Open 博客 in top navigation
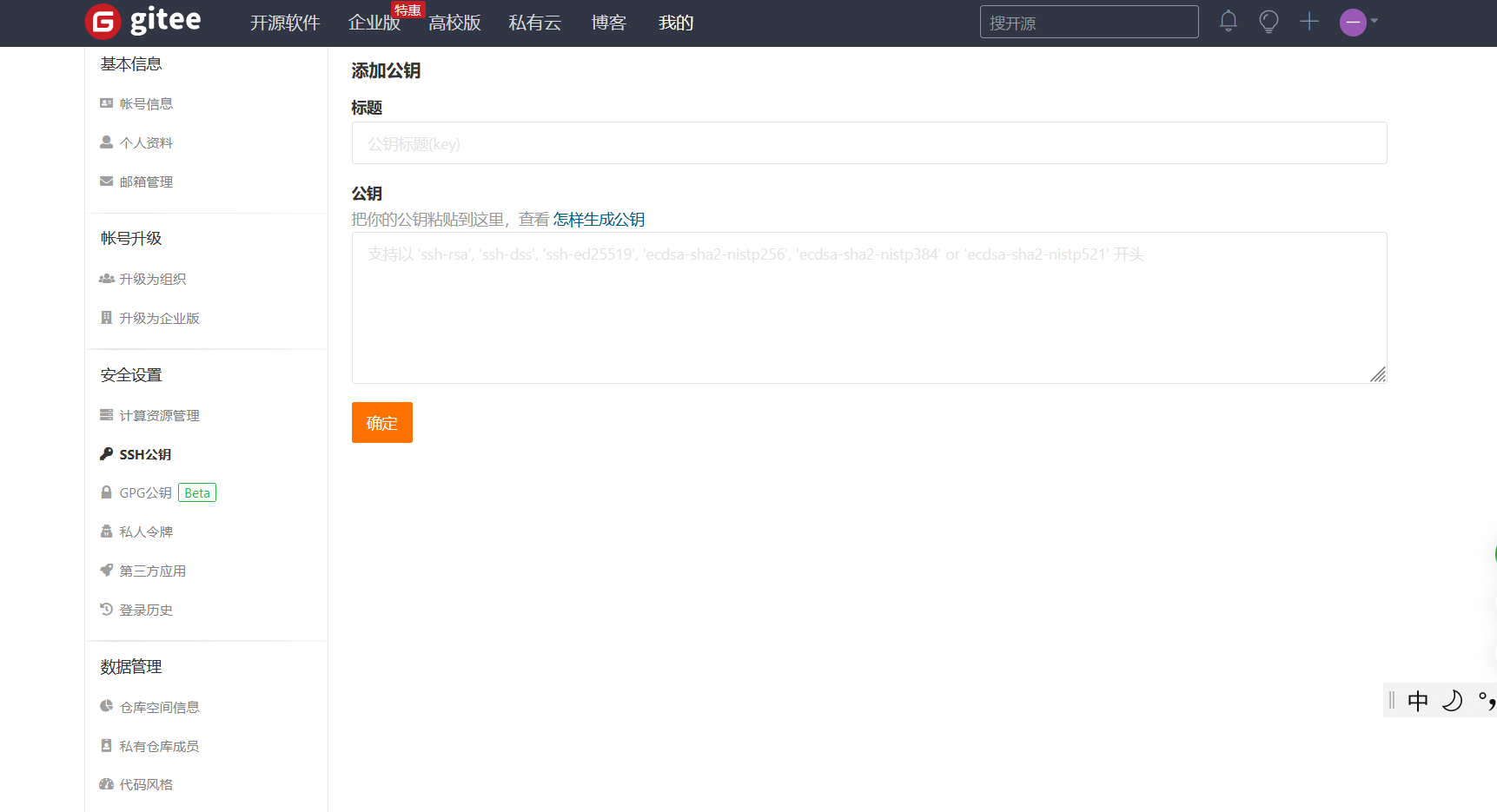 [x=608, y=23]
